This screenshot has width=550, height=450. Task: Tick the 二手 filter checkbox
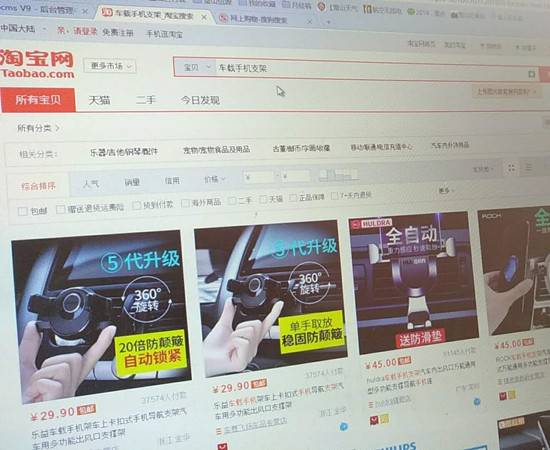(232, 201)
